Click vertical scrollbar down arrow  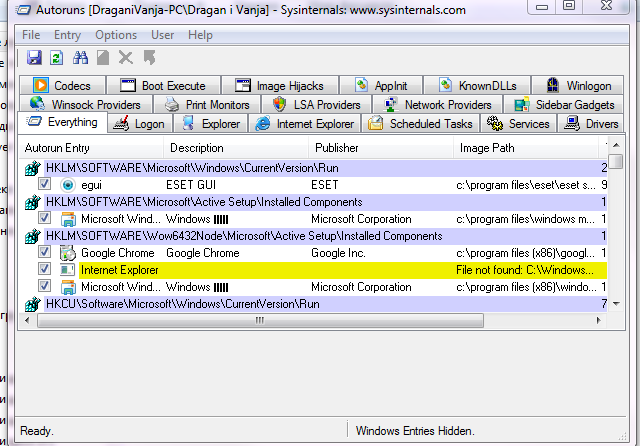(616, 304)
